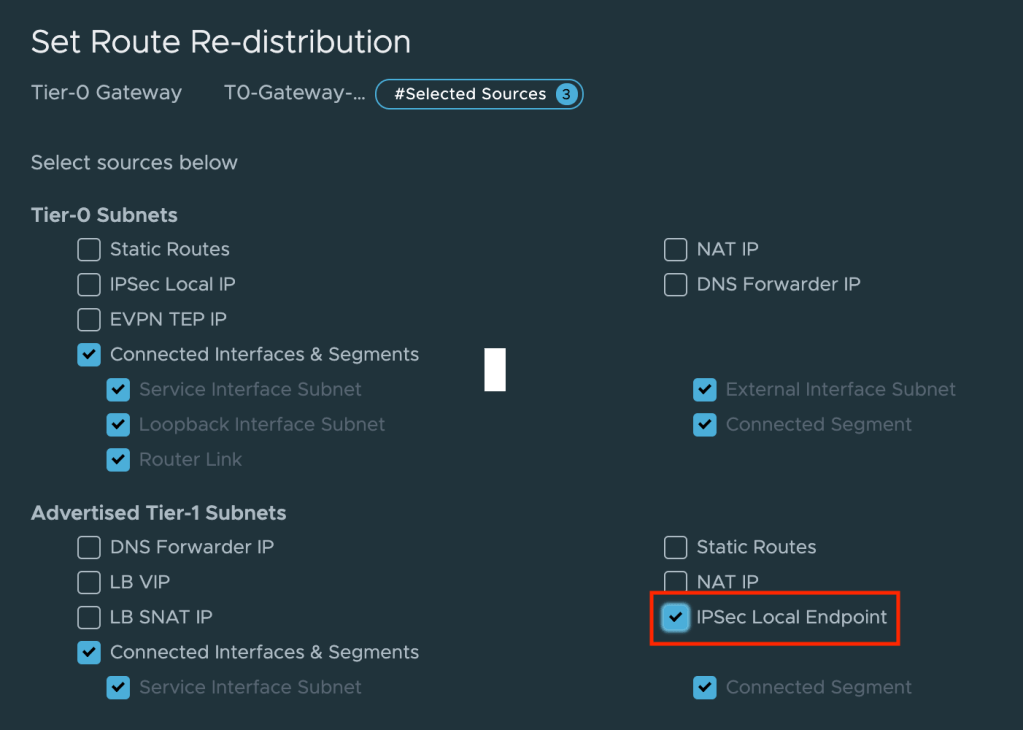Enable the EVPN TEP IP checkbox

[x=89, y=319]
